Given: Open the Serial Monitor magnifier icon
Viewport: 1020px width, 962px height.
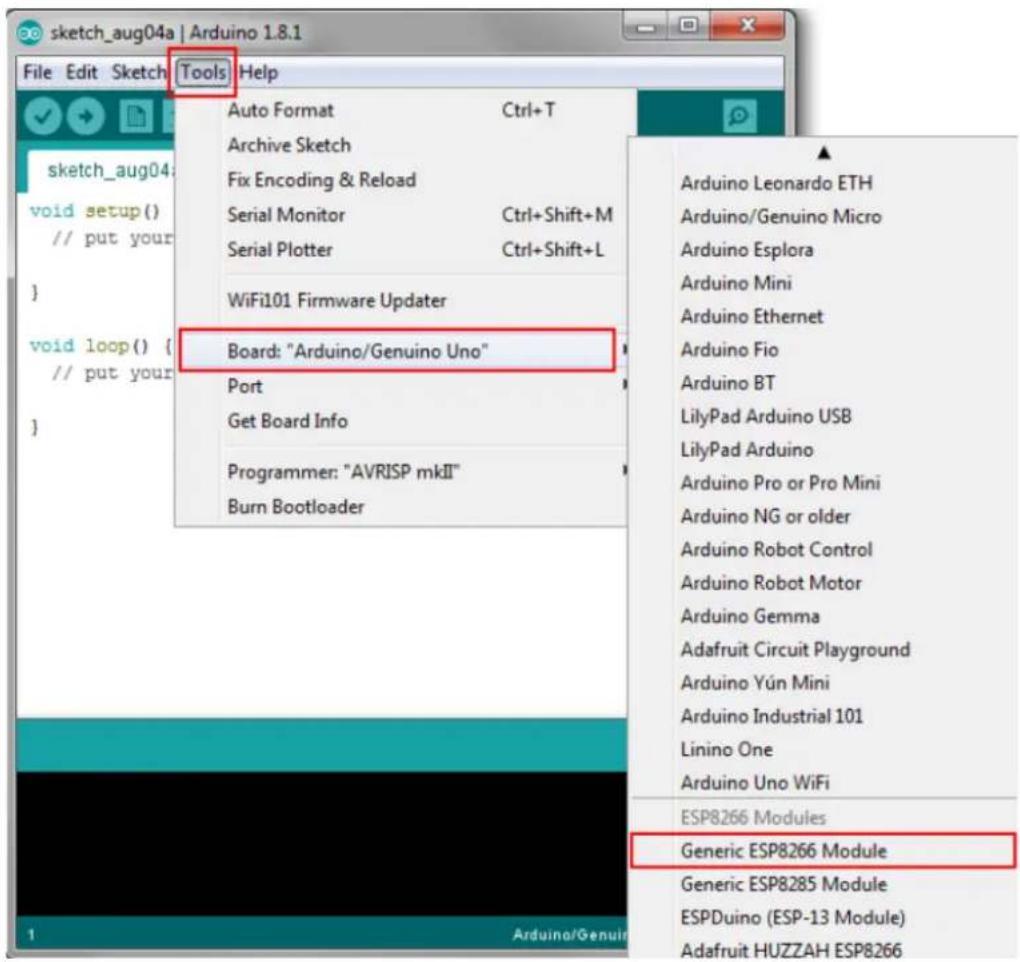Looking at the screenshot, I should pyautogui.click(x=740, y=116).
